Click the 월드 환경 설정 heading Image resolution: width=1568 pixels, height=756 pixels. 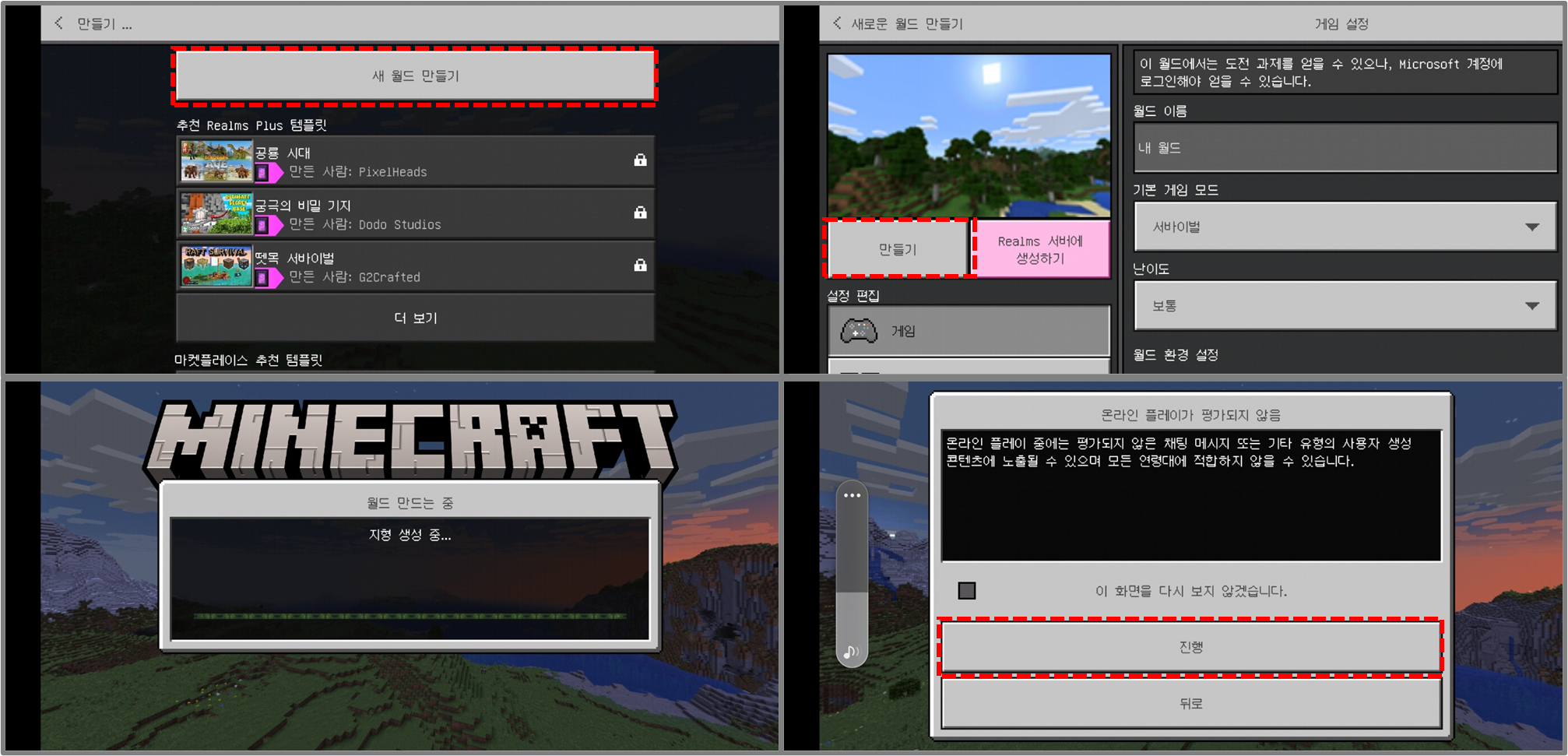click(x=1176, y=355)
